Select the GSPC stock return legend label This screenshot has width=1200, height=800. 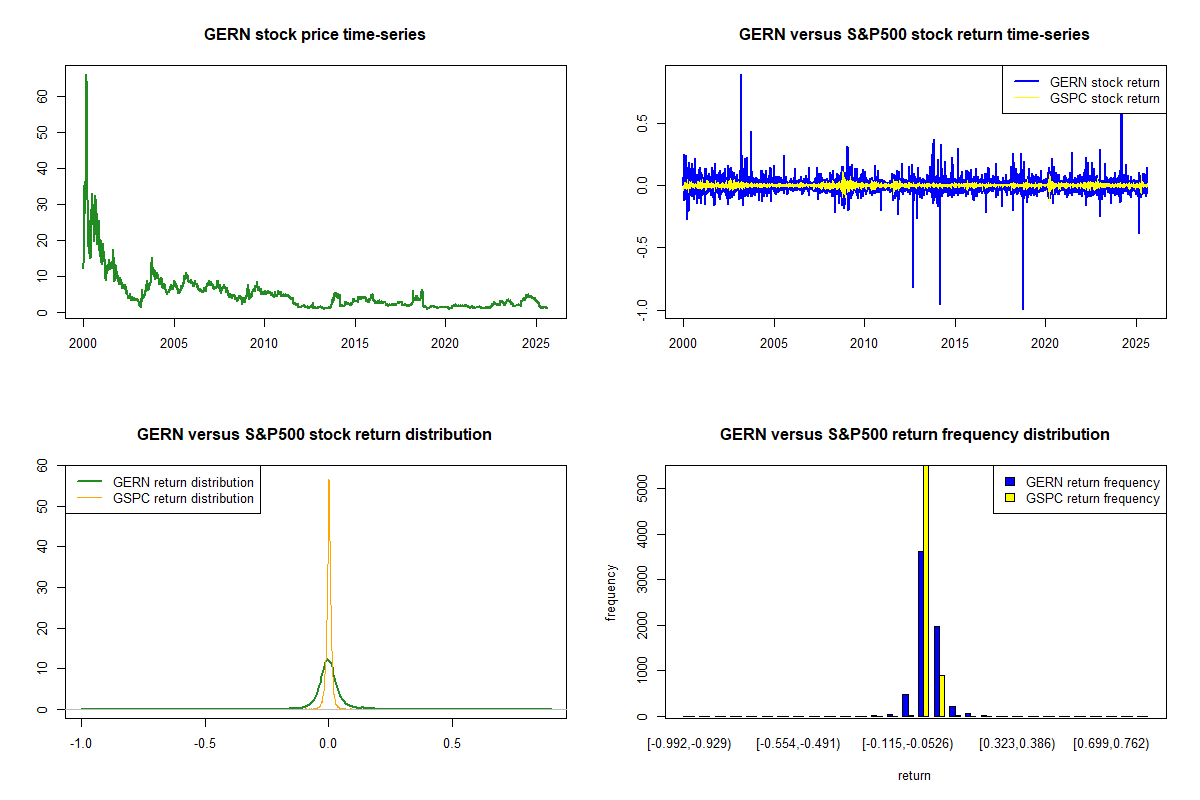[x=1104, y=98]
